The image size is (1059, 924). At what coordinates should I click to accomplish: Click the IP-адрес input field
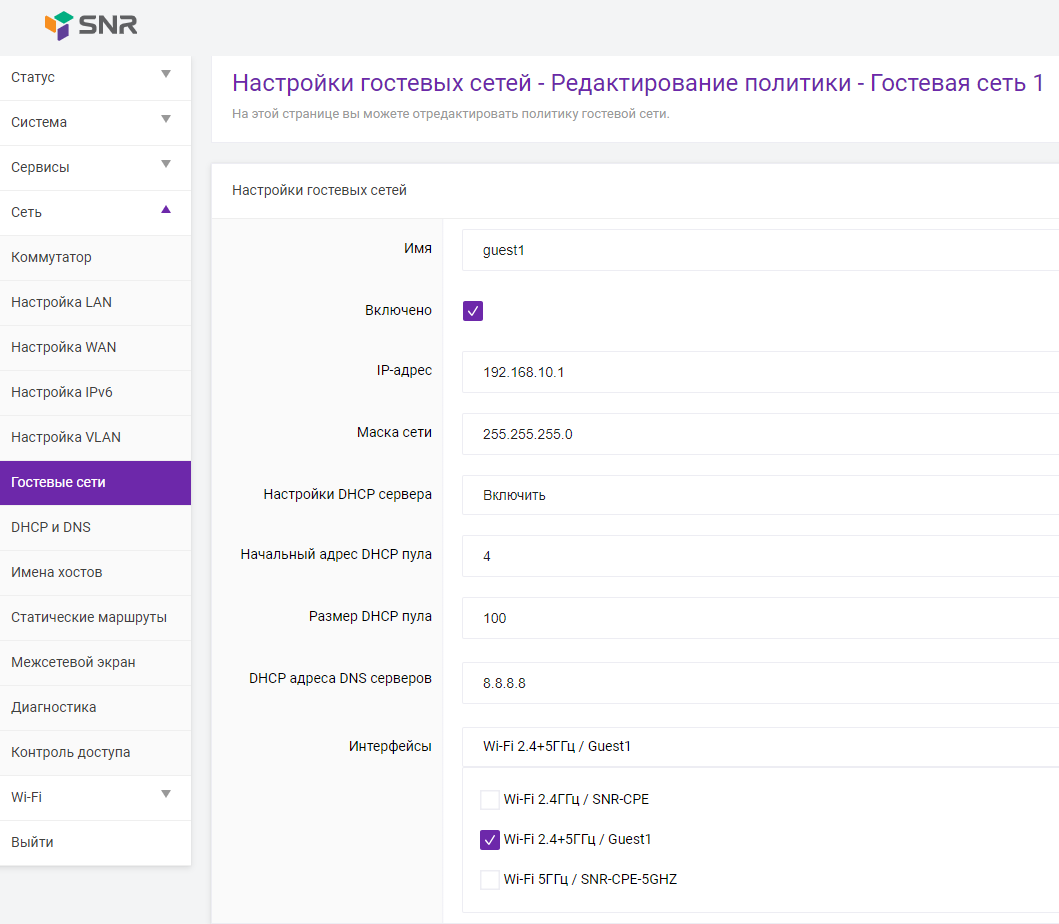click(x=760, y=372)
